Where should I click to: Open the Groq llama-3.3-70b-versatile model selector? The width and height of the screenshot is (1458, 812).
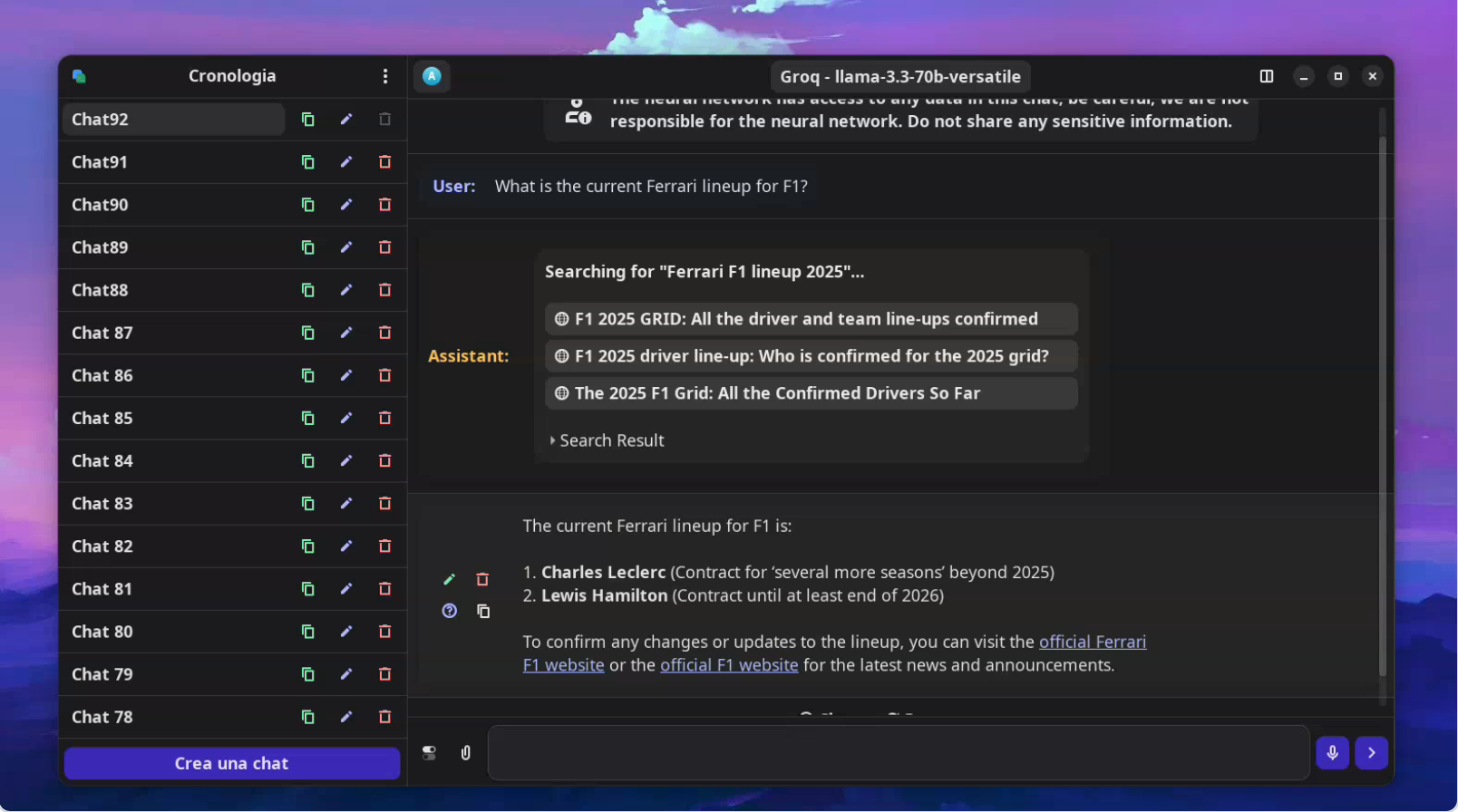pyautogui.click(x=899, y=77)
